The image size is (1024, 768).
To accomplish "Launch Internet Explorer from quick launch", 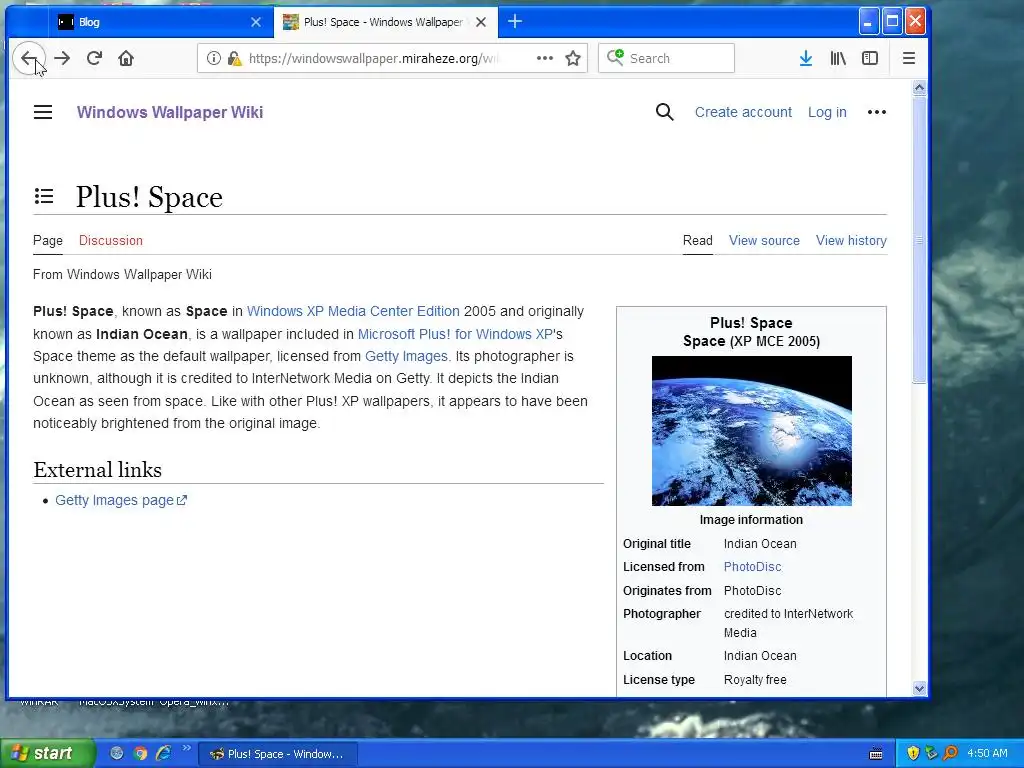I will (x=163, y=754).
